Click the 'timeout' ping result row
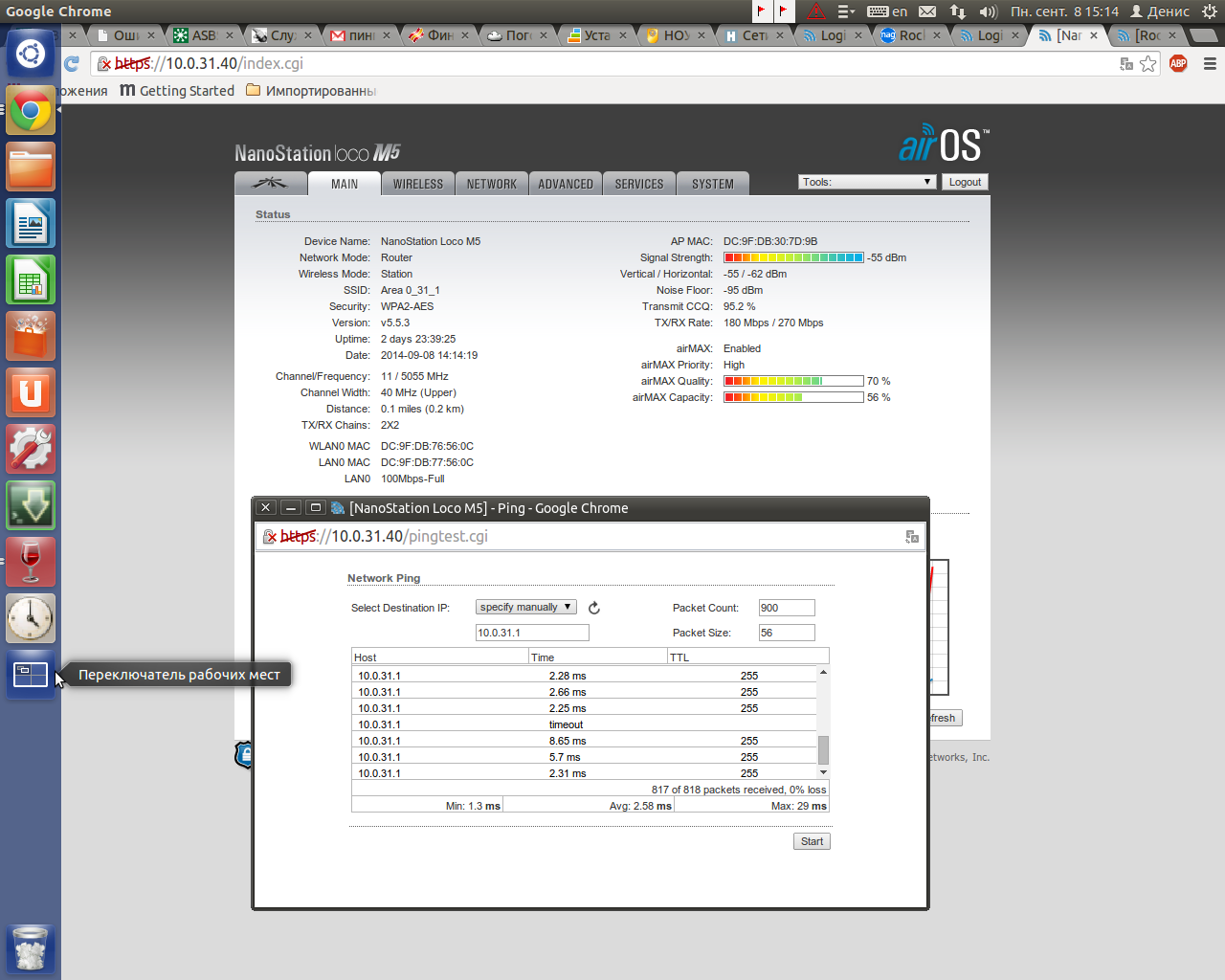 tap(585, 724)
